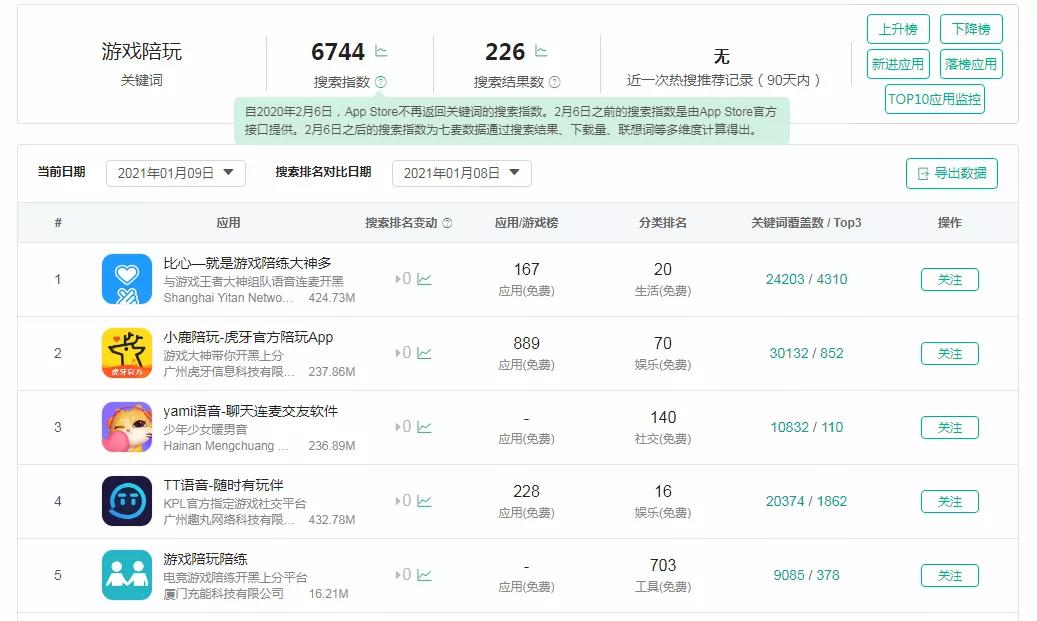
Task: Open keyword coverage link 30132 / 852
Action: (x=806, y=353)
